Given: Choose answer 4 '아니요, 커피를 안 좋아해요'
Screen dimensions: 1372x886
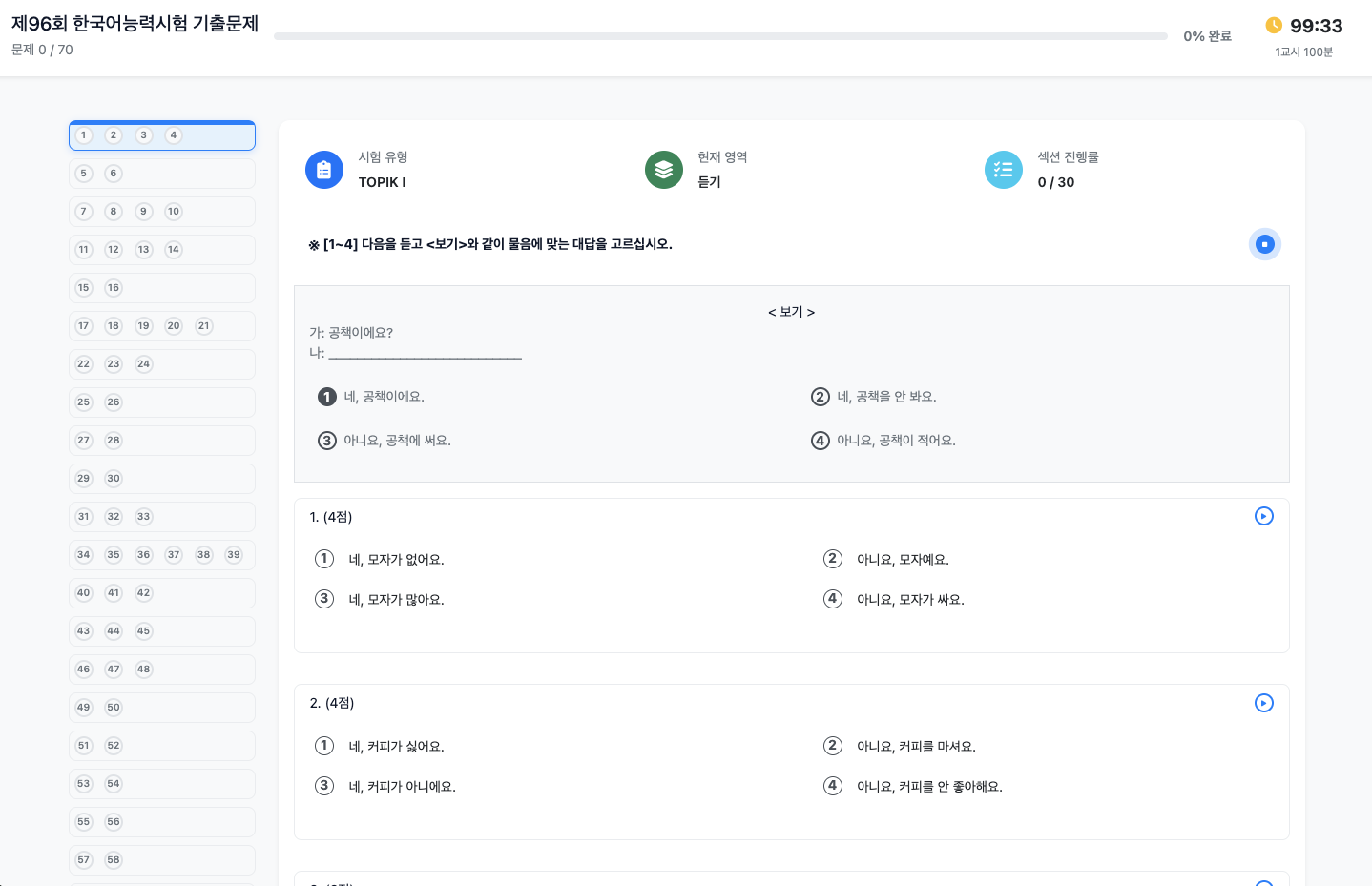Looking at the screenshot, I should [833, 786].
